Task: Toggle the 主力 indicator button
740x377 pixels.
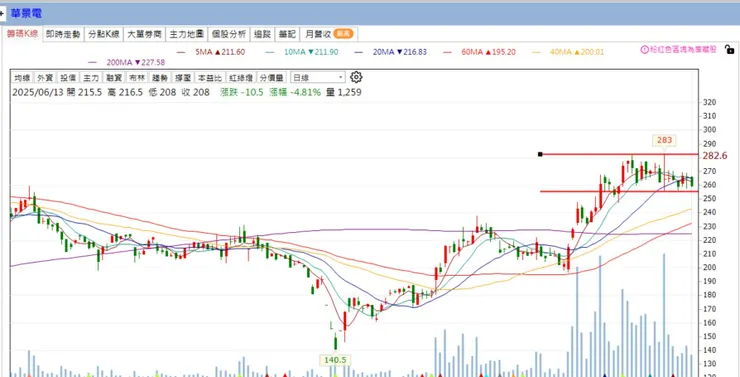Action: pyautogui.click(x=91, y=78)
